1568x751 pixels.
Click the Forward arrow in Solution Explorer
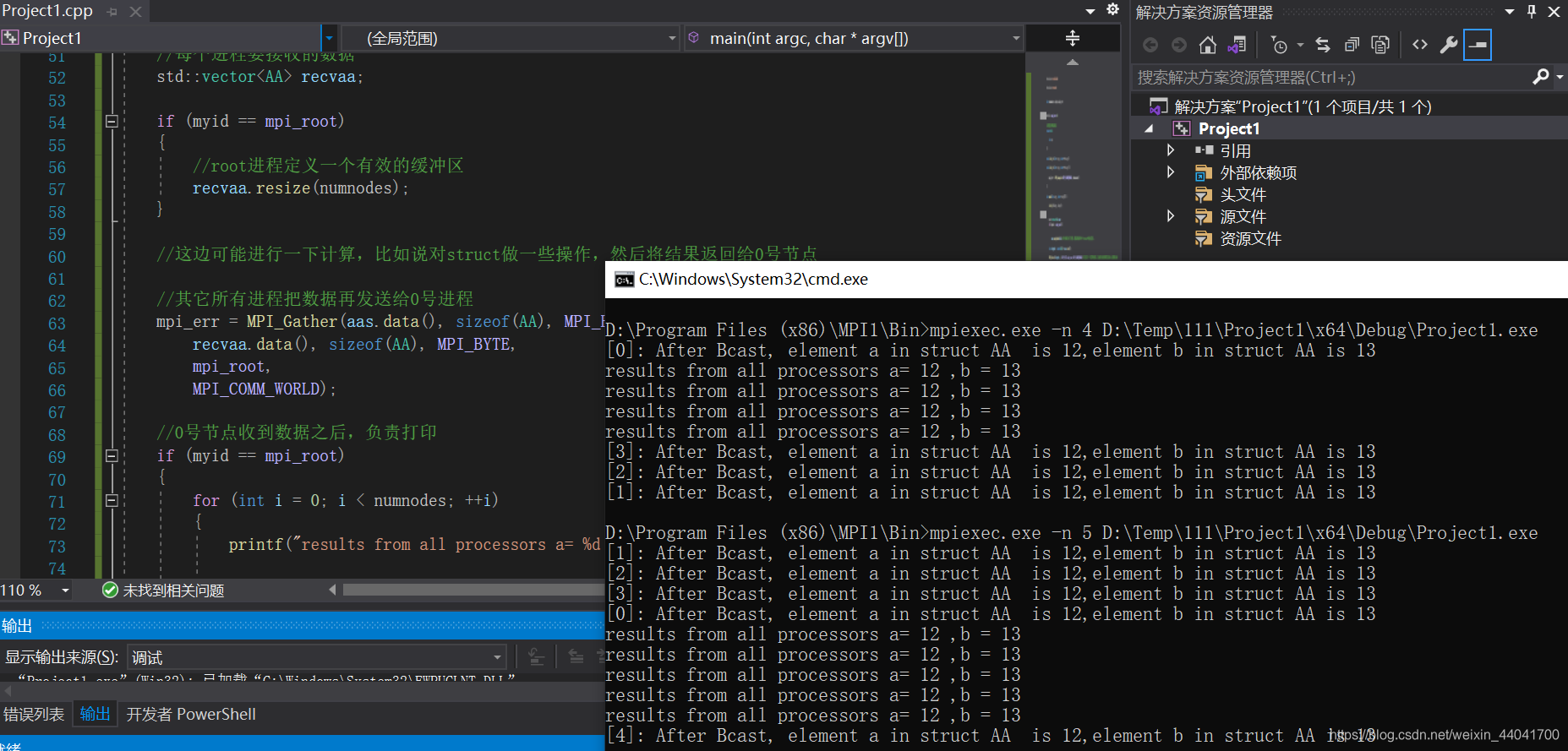click(1179, 45)
